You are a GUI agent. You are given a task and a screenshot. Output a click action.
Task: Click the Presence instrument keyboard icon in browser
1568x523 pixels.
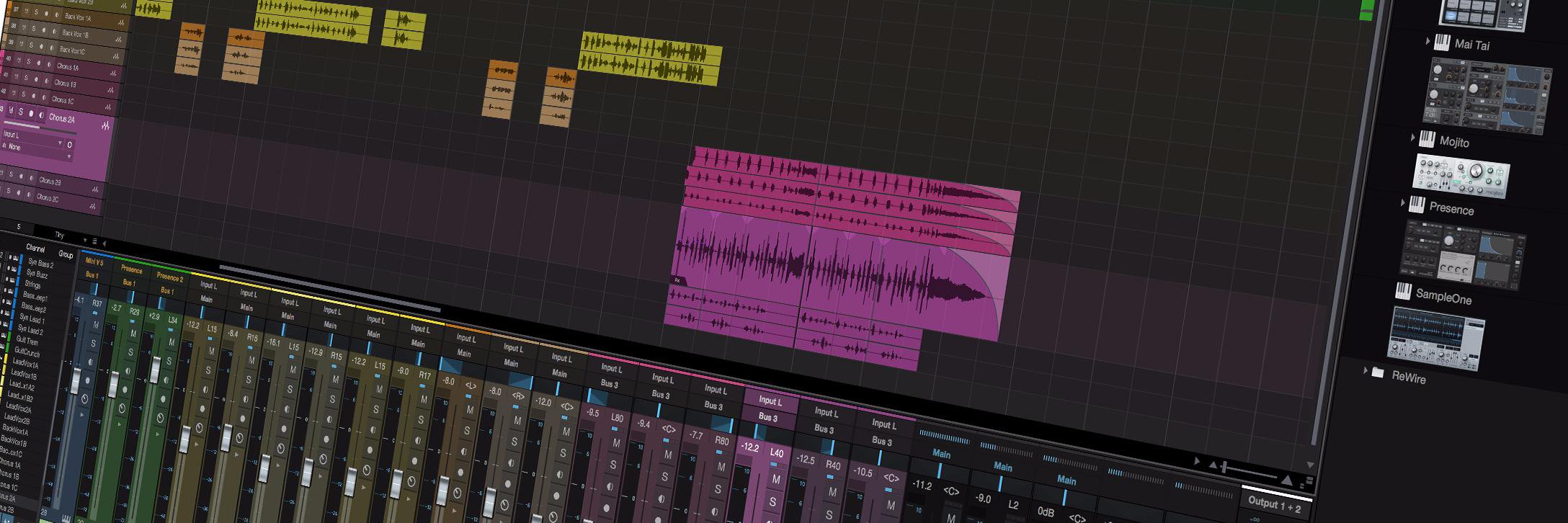tap(1417, 205)
